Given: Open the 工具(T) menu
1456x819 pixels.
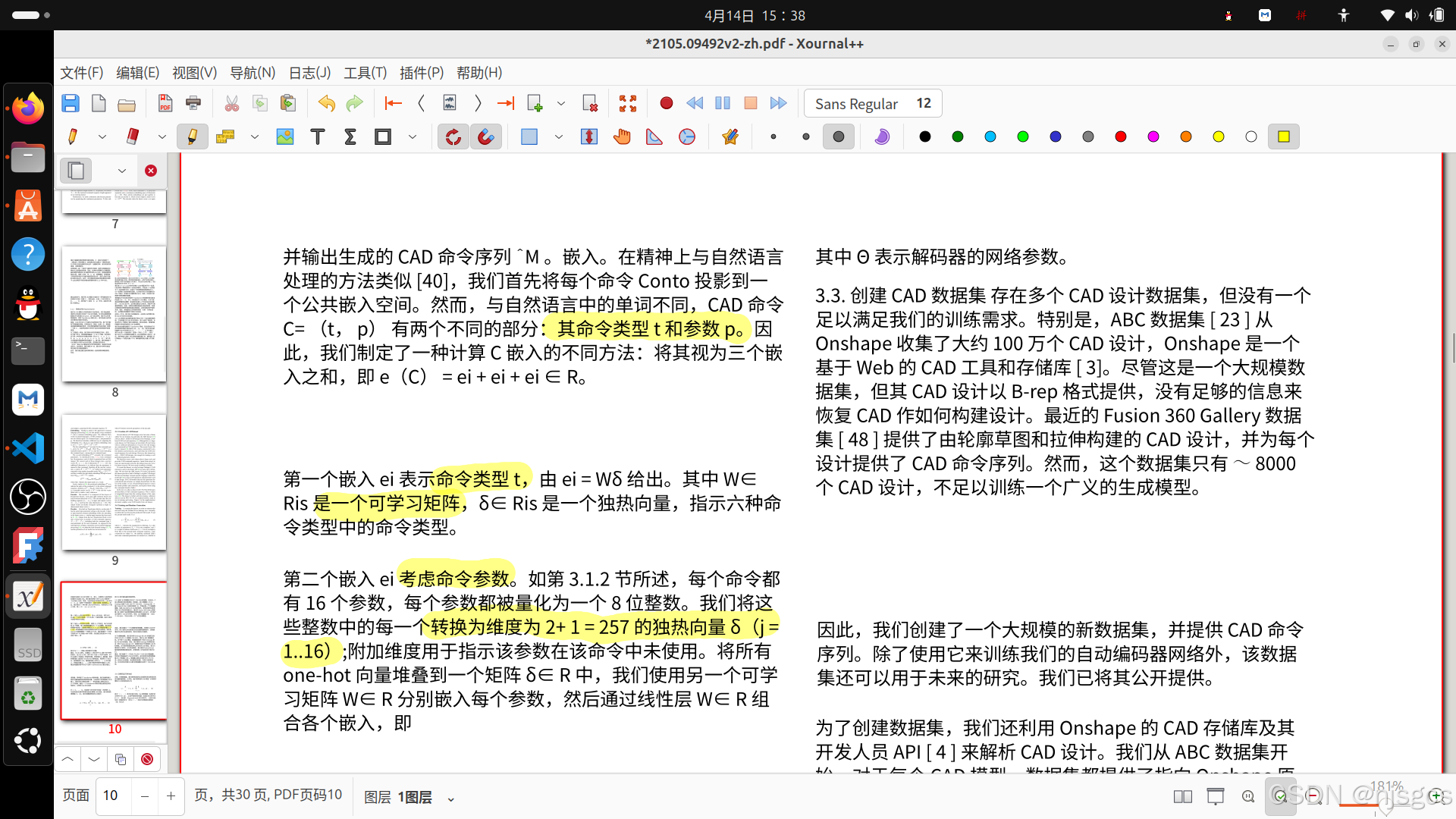Looking at the screenshot, I should (x=365, y=73).
